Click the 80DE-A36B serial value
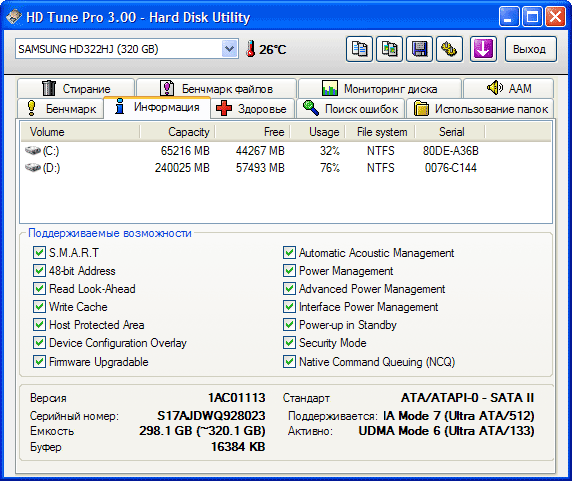572x481 pixels. [x=451, y=151]
